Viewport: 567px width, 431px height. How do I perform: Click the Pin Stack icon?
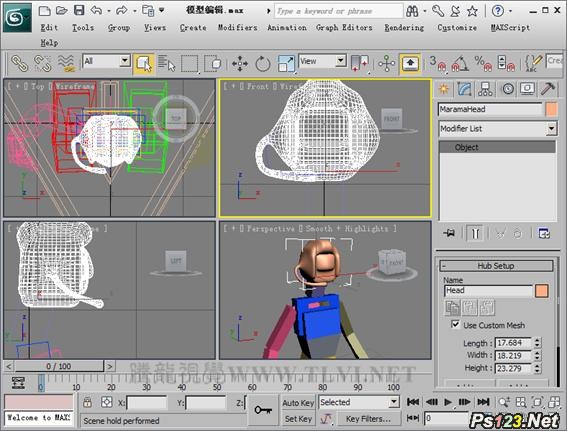449,233
